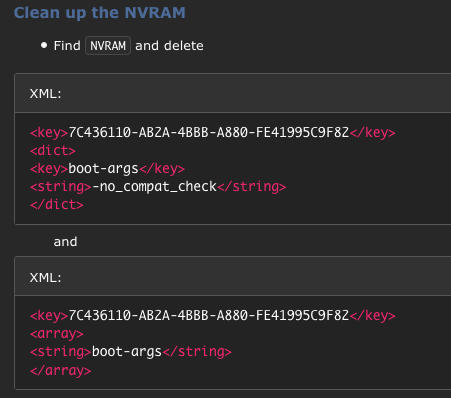Click the 'Clean up the NVRAM' heading
Screen dimensions: 451x398
coord(99,13)
